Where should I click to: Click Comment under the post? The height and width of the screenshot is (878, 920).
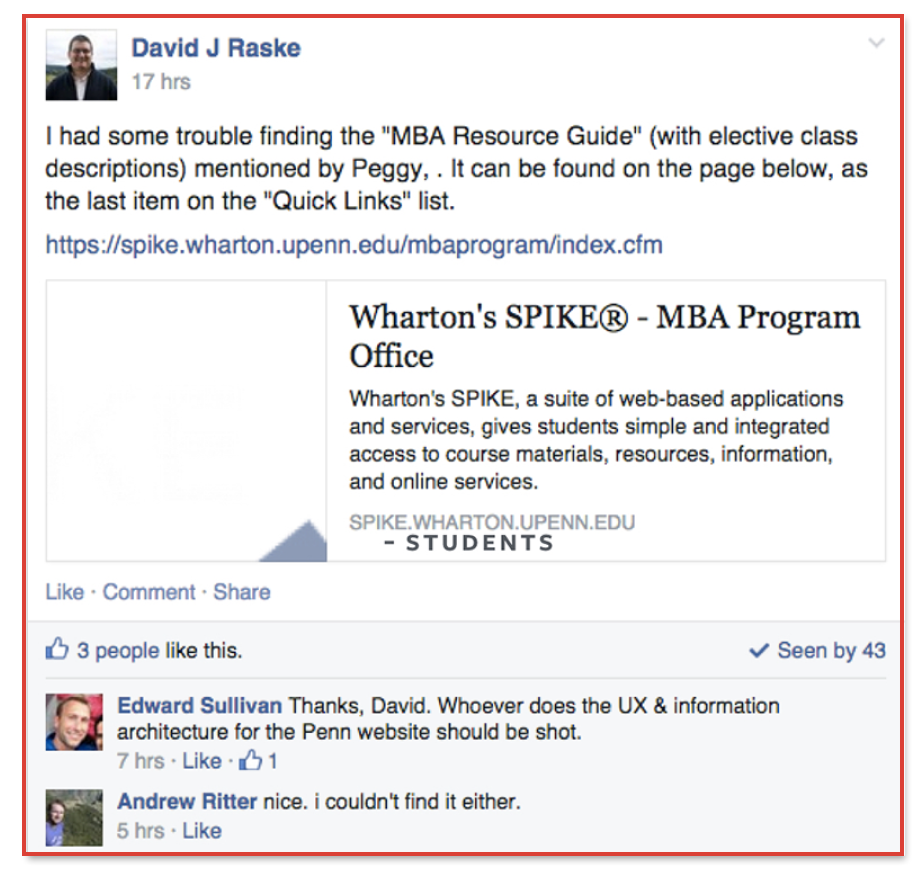pos(149,592)
